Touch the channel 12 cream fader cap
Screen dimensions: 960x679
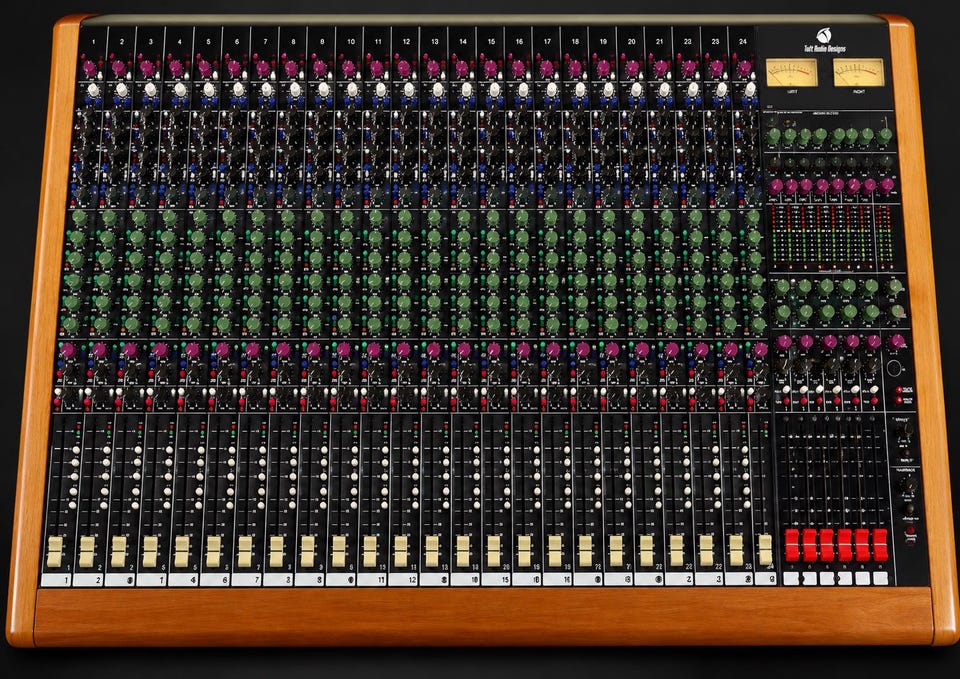[x=401, y=551]
